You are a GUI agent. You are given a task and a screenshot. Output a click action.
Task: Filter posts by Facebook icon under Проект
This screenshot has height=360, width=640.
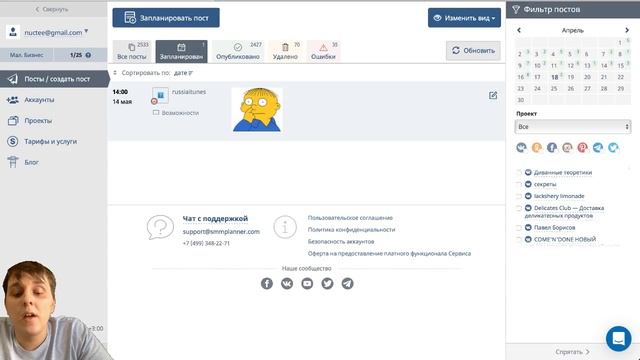552,147
